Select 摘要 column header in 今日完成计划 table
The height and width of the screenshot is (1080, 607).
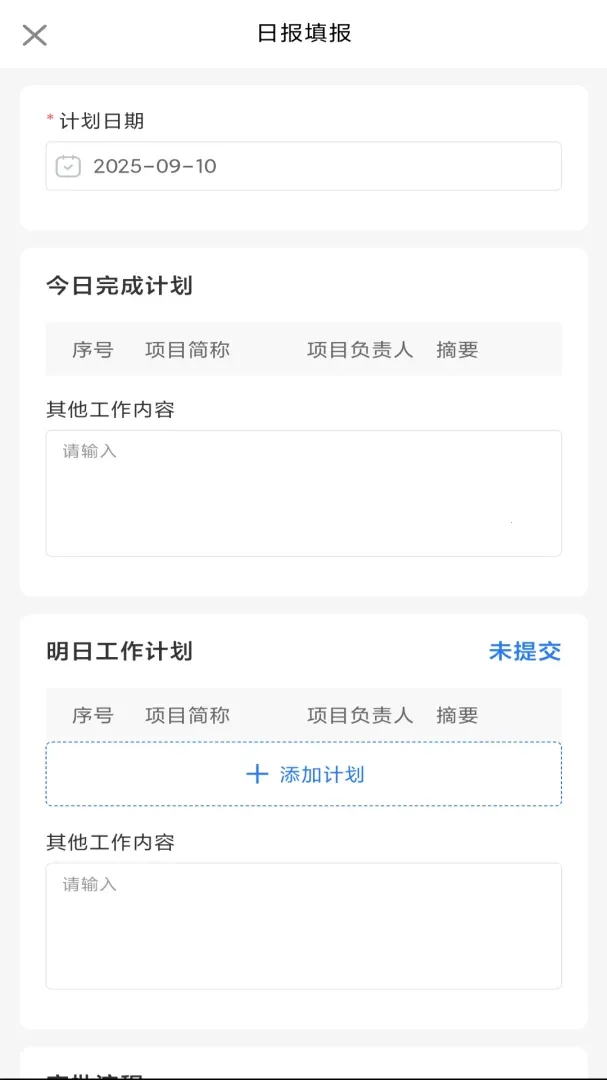pyautogui.click(x=457, y=350)
